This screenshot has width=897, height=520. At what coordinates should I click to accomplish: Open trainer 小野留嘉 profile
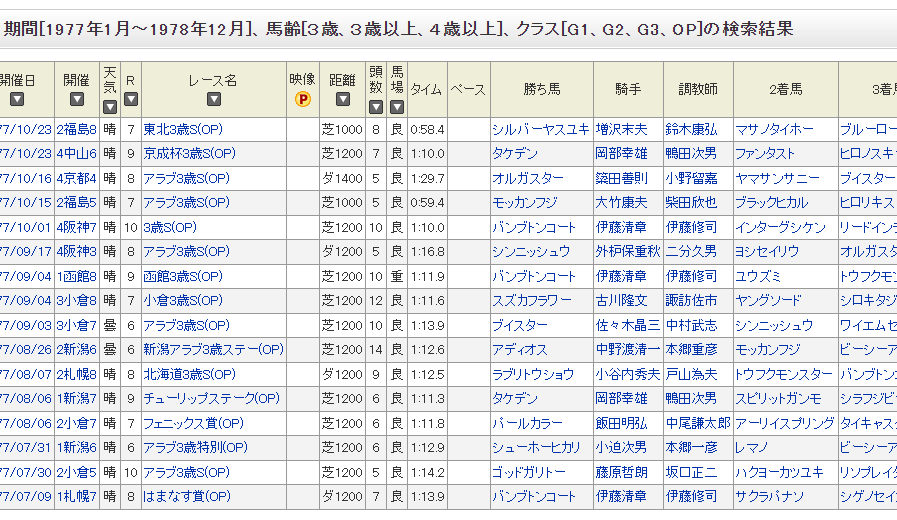point(691,178)
